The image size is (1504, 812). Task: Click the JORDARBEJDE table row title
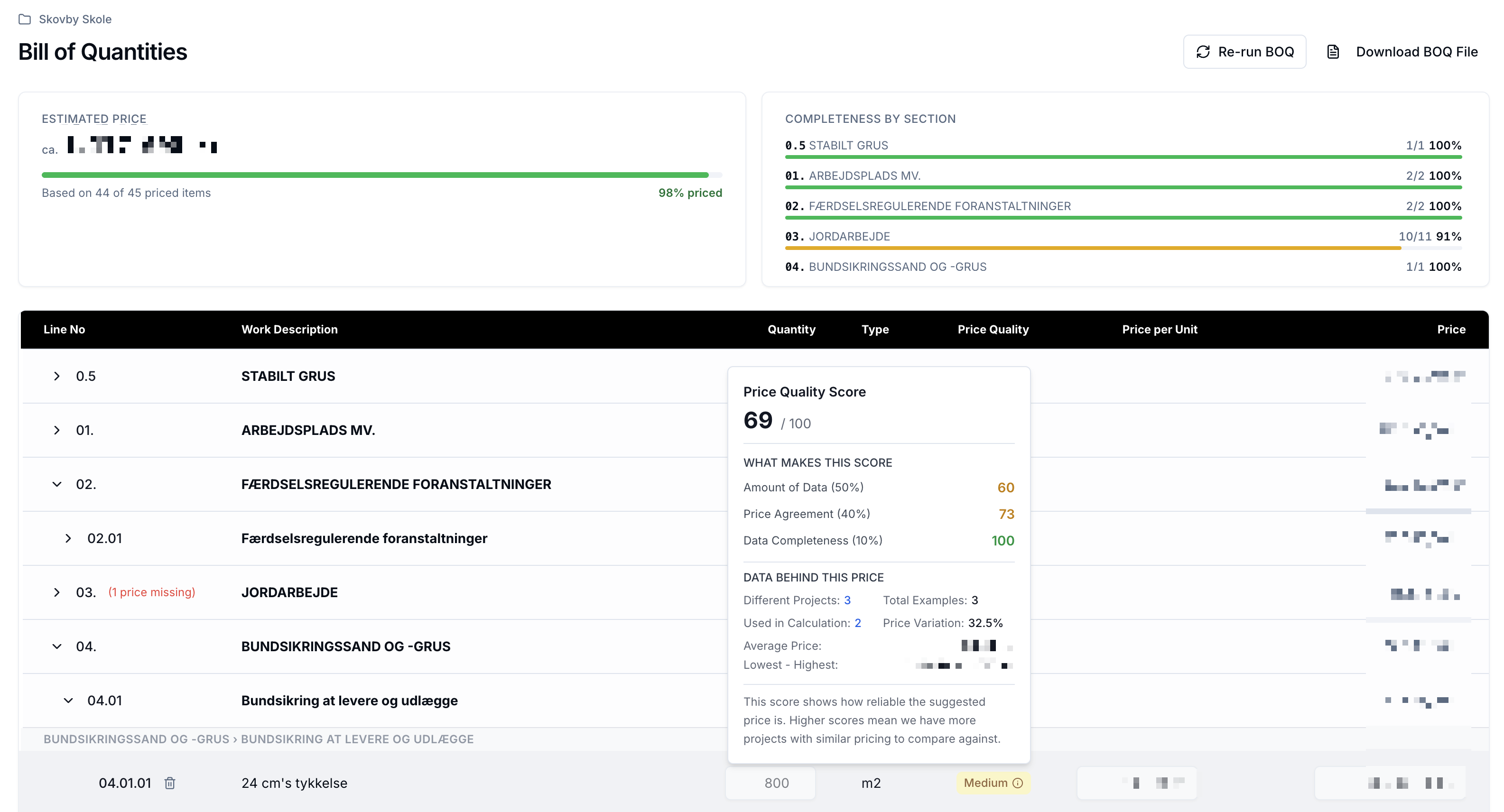click(289, 592)
